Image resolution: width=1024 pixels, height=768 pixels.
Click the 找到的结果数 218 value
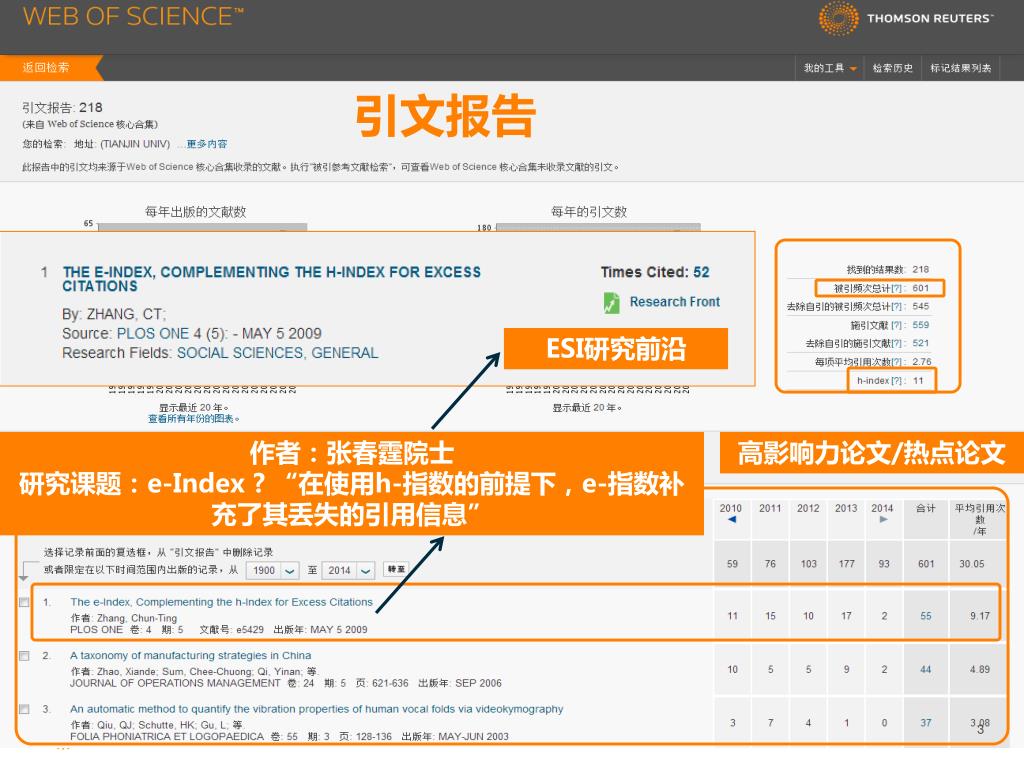(x=920, y=269)
